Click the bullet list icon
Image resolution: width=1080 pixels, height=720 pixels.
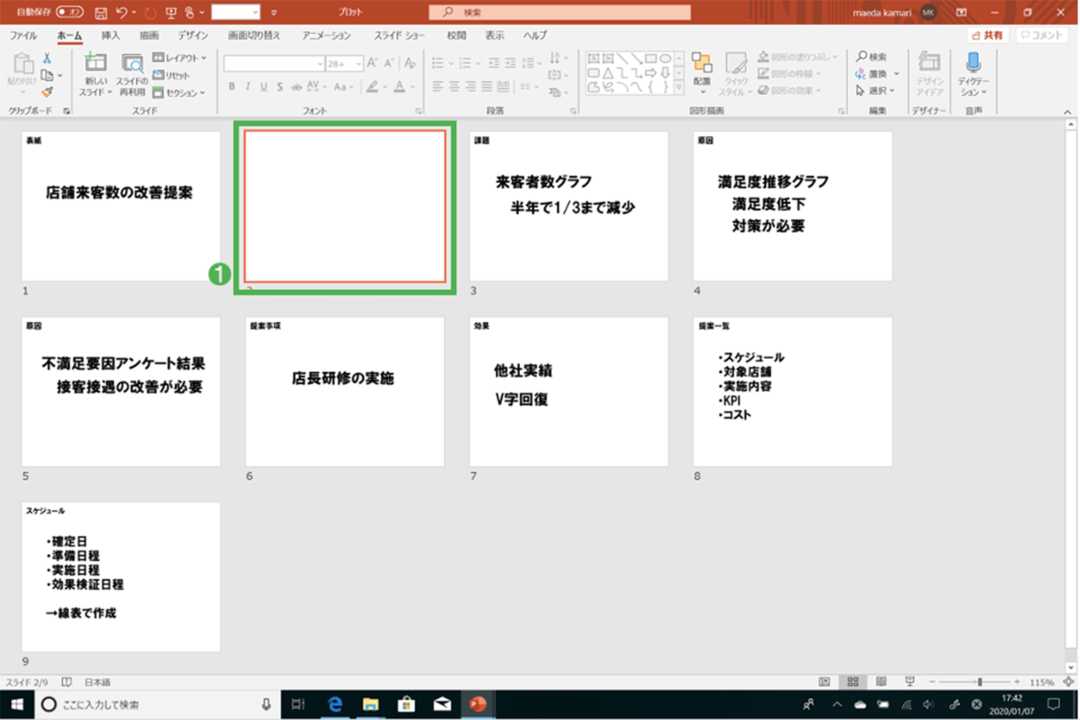pyautogui.click(x=437, y=63)
